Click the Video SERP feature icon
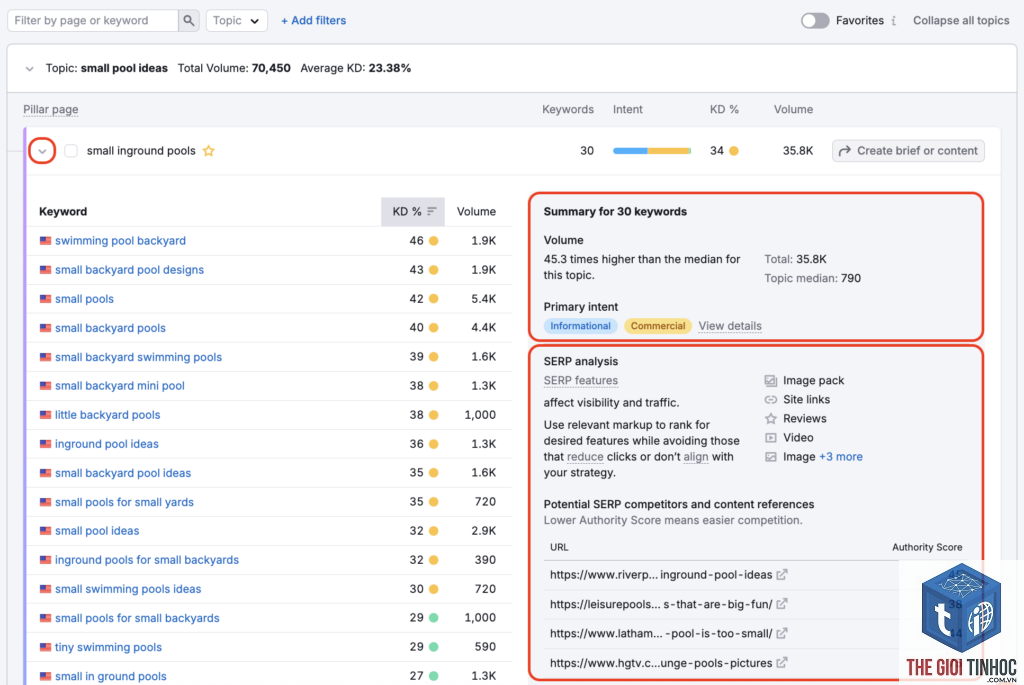This screenshot has width=1024, height=685. 771,438
